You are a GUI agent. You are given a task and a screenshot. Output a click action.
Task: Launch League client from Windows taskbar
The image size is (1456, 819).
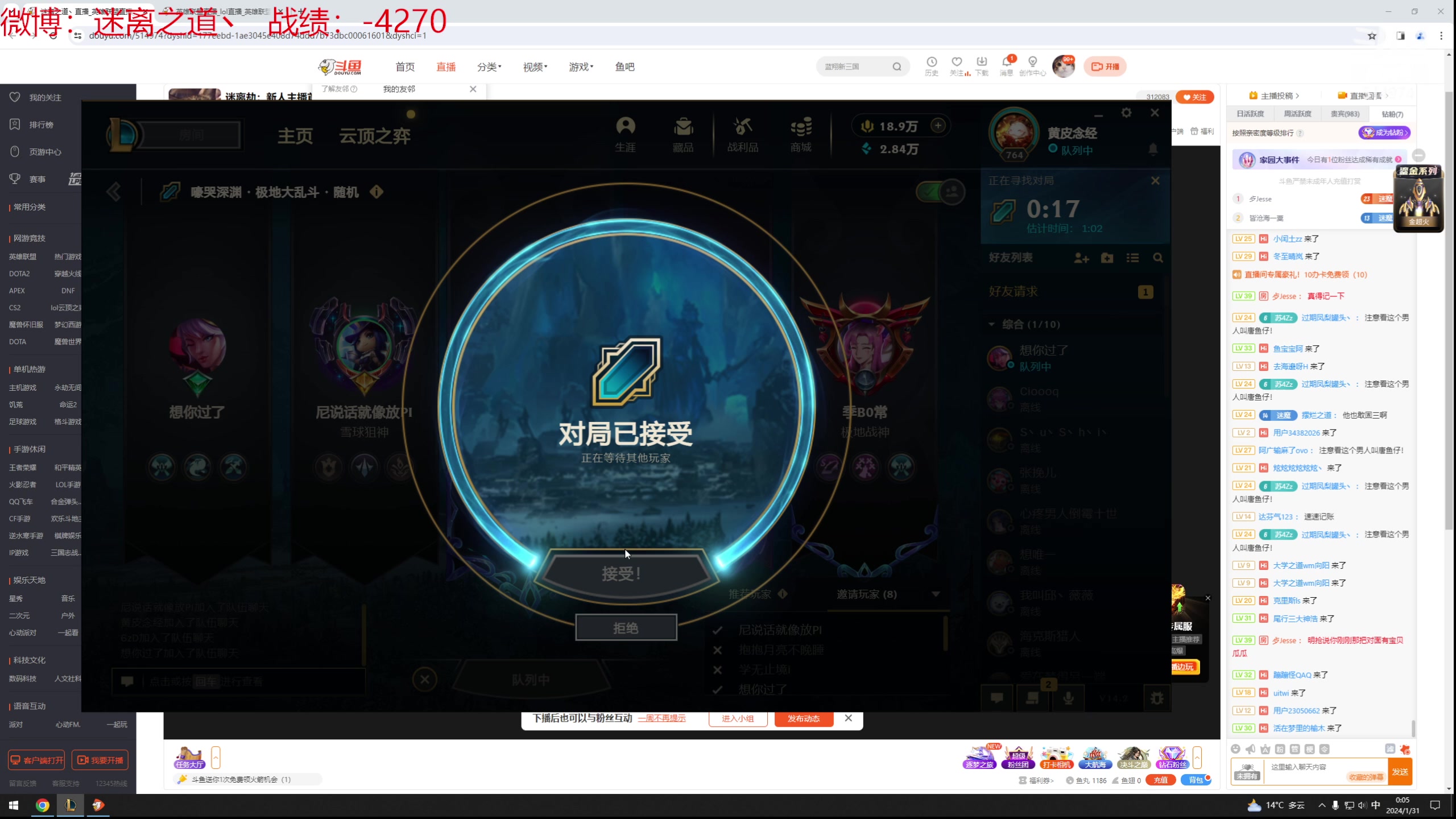(71, 805)
